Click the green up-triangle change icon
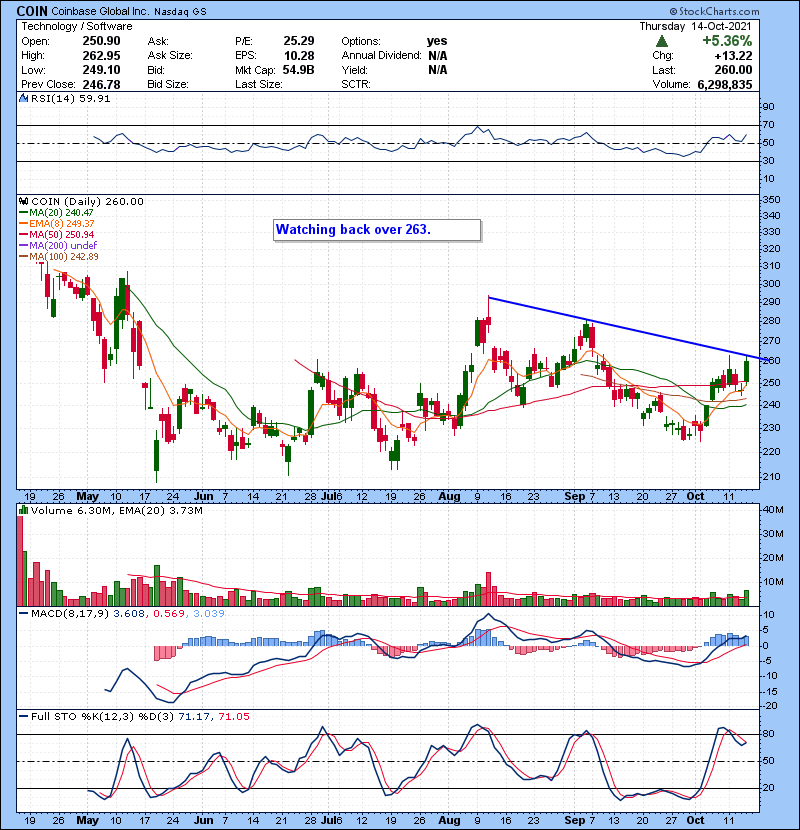Screen dimensions: 800x830 662,41
